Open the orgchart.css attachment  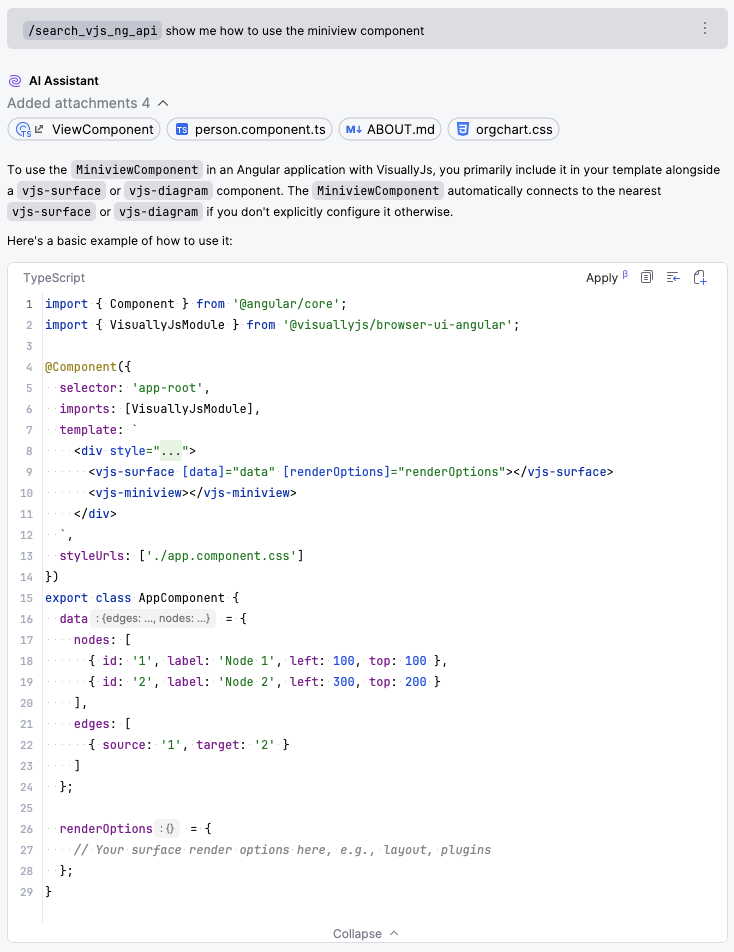[x=503, y=129]
